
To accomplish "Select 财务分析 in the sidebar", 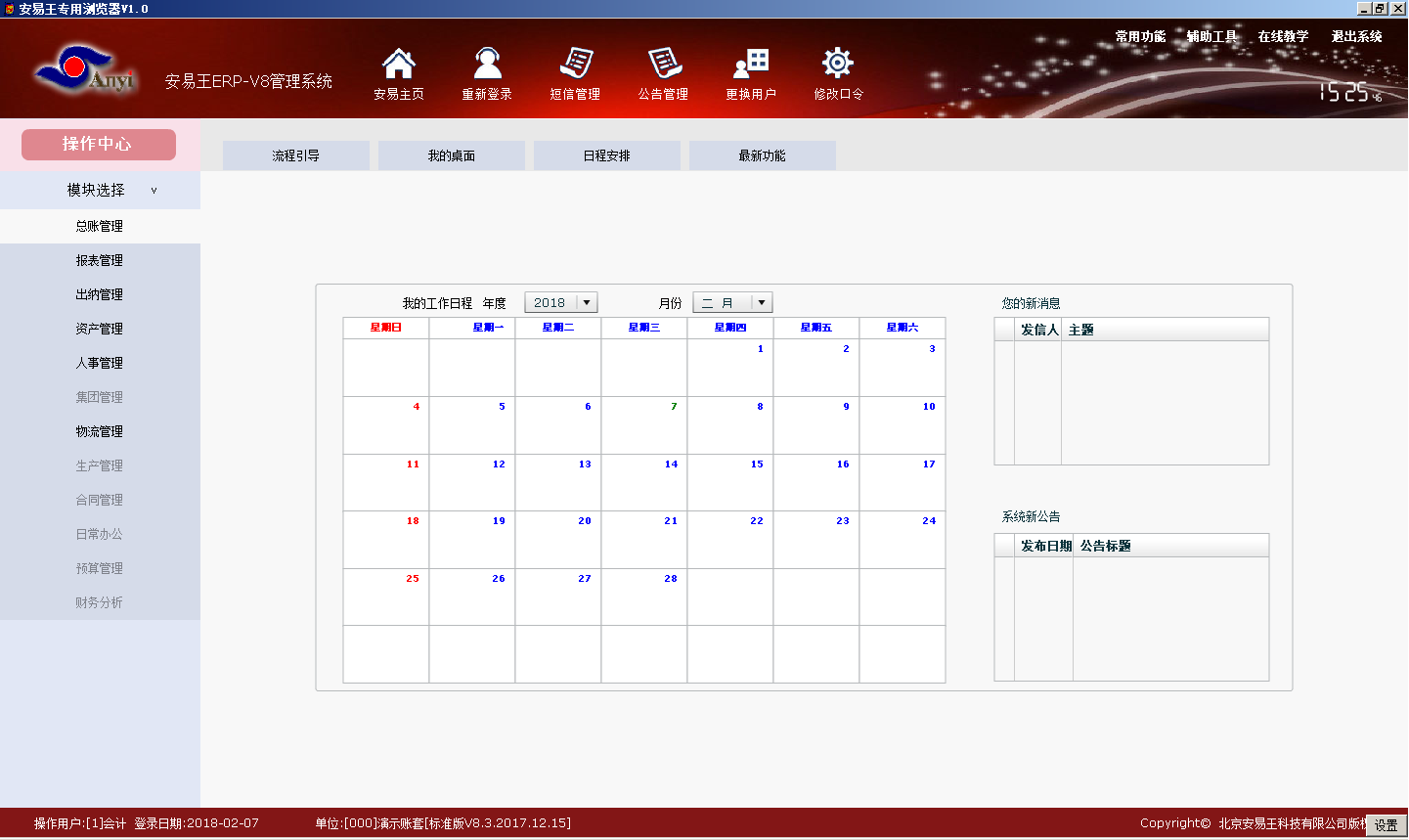I will tap(100, 602).
